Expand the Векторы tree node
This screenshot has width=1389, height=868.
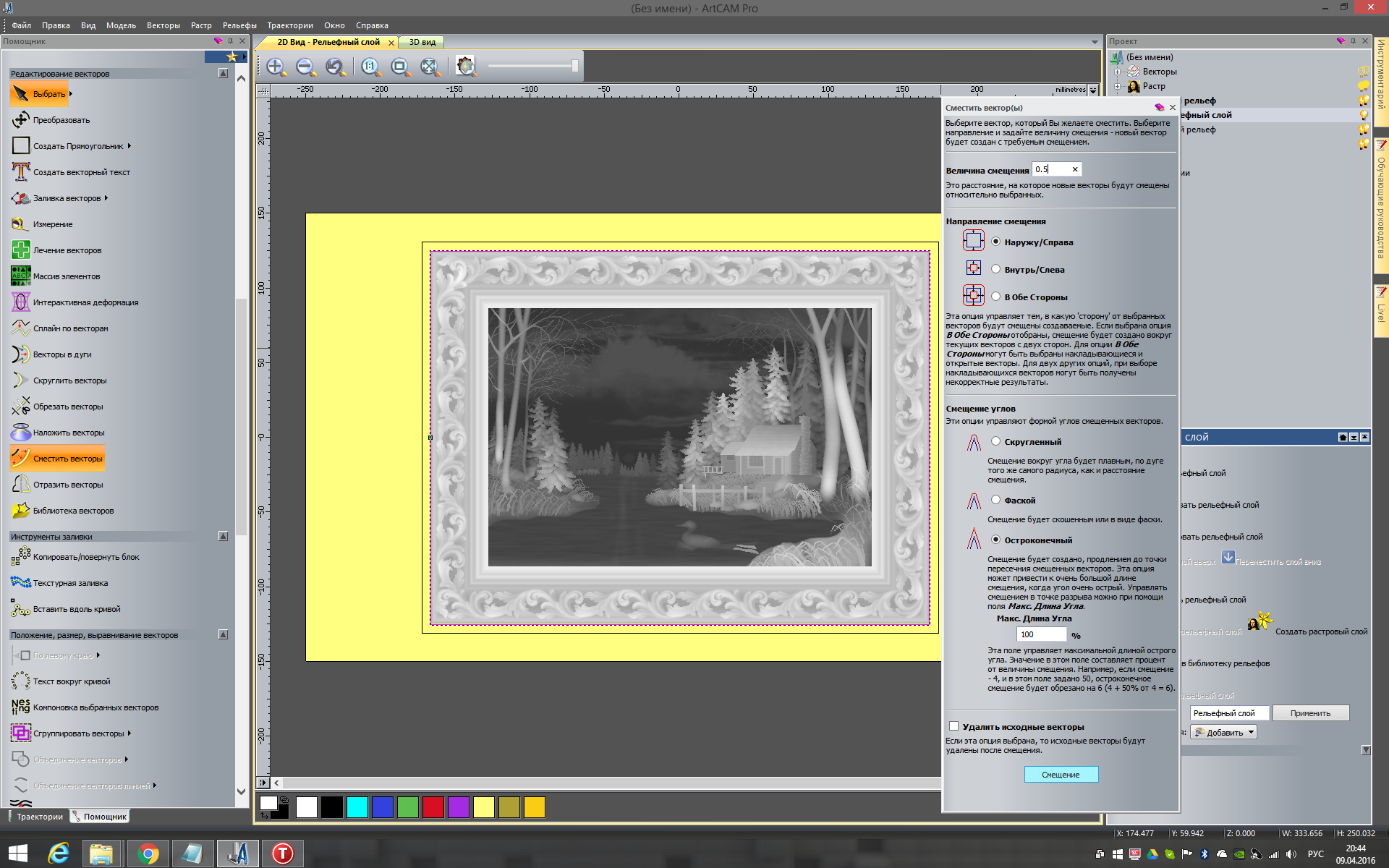(1117, 72)
